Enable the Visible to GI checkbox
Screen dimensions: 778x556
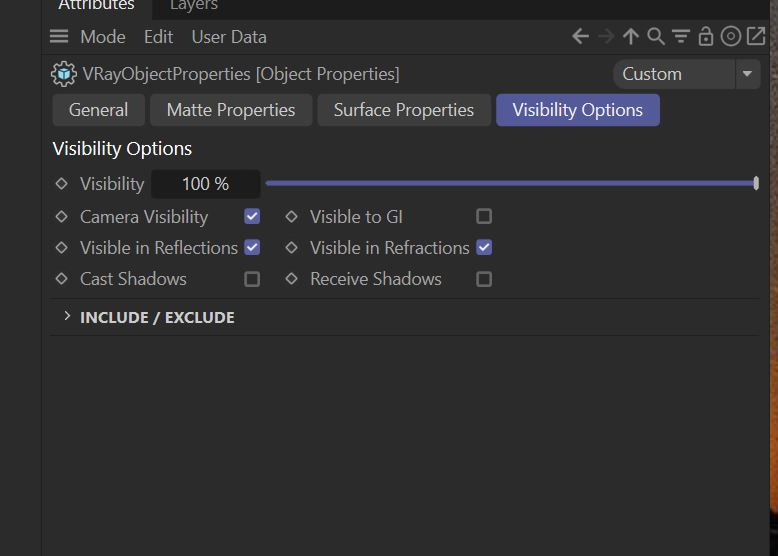pos(484,216)
